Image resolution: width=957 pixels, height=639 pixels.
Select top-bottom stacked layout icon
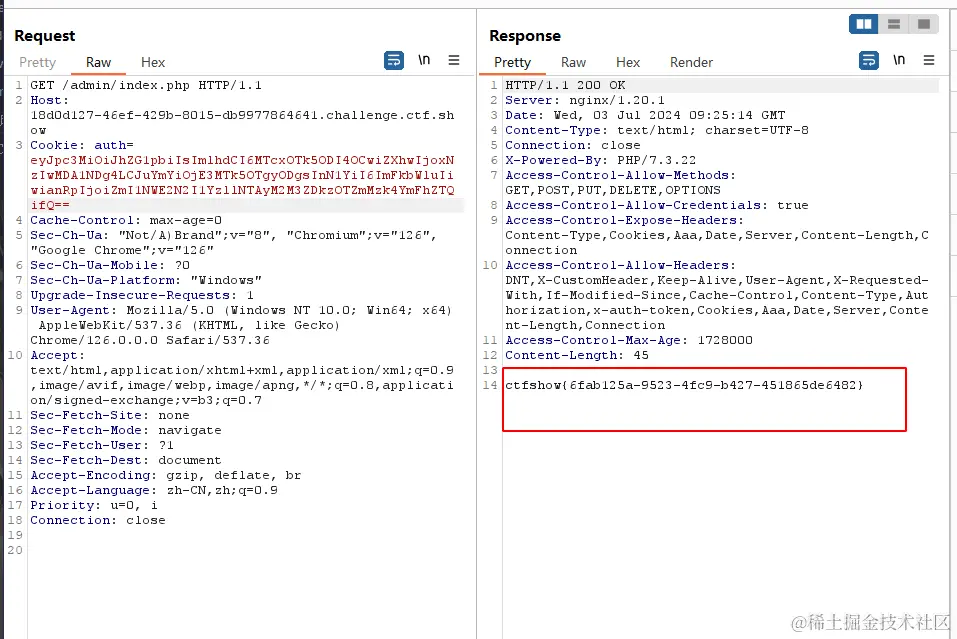coord(894,24)
